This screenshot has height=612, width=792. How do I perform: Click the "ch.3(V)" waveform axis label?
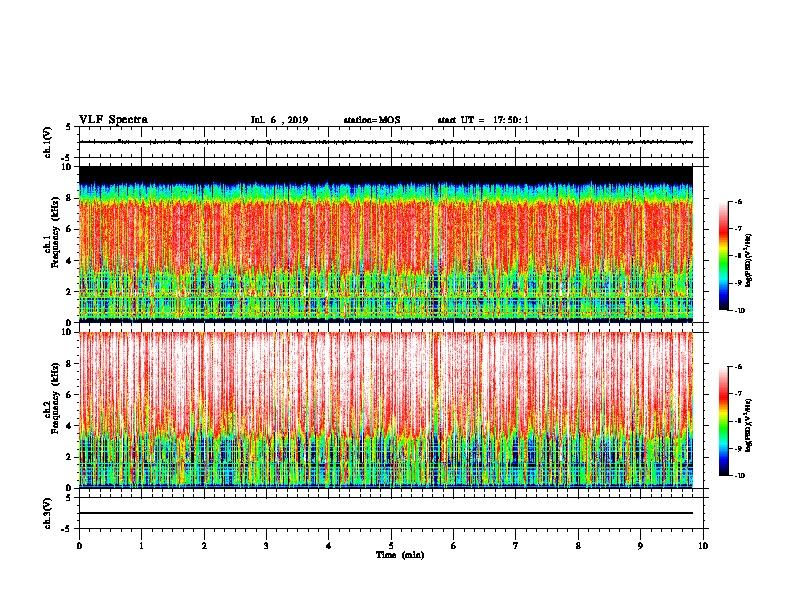[x=48, y=513]
